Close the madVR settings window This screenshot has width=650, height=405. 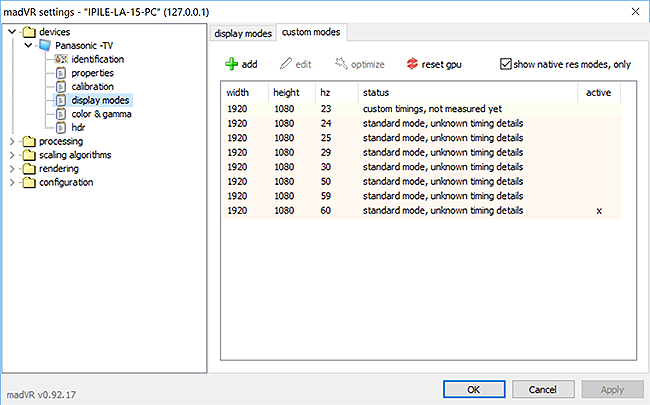pyautogui.click(x=635, y=12)
